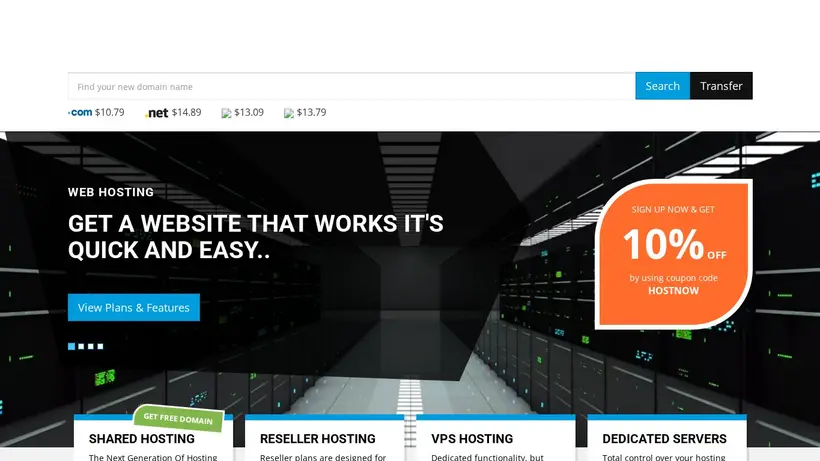The width and height of the screenshot is (820, 461).
Task: Select the .net domain logo
Action: point(156,113)
